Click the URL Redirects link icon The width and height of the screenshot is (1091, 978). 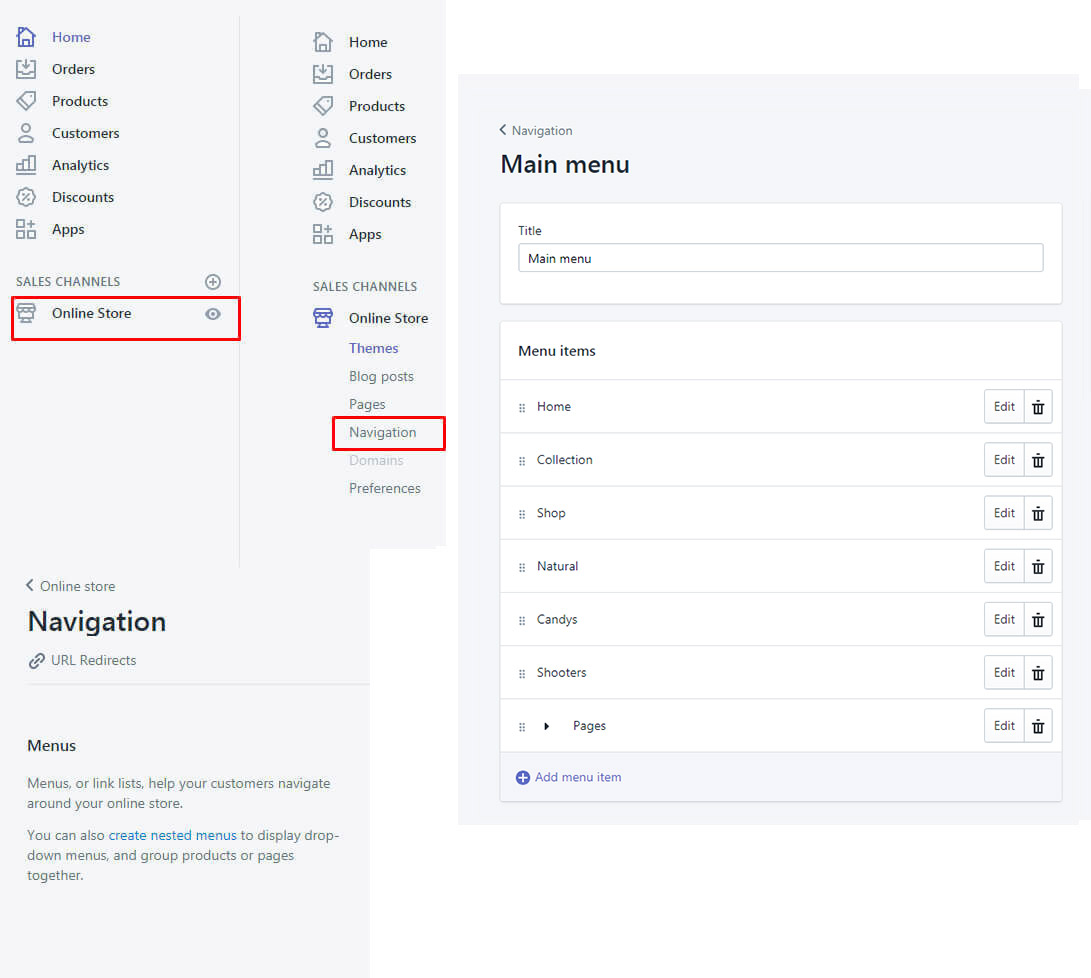coord(37,661)
